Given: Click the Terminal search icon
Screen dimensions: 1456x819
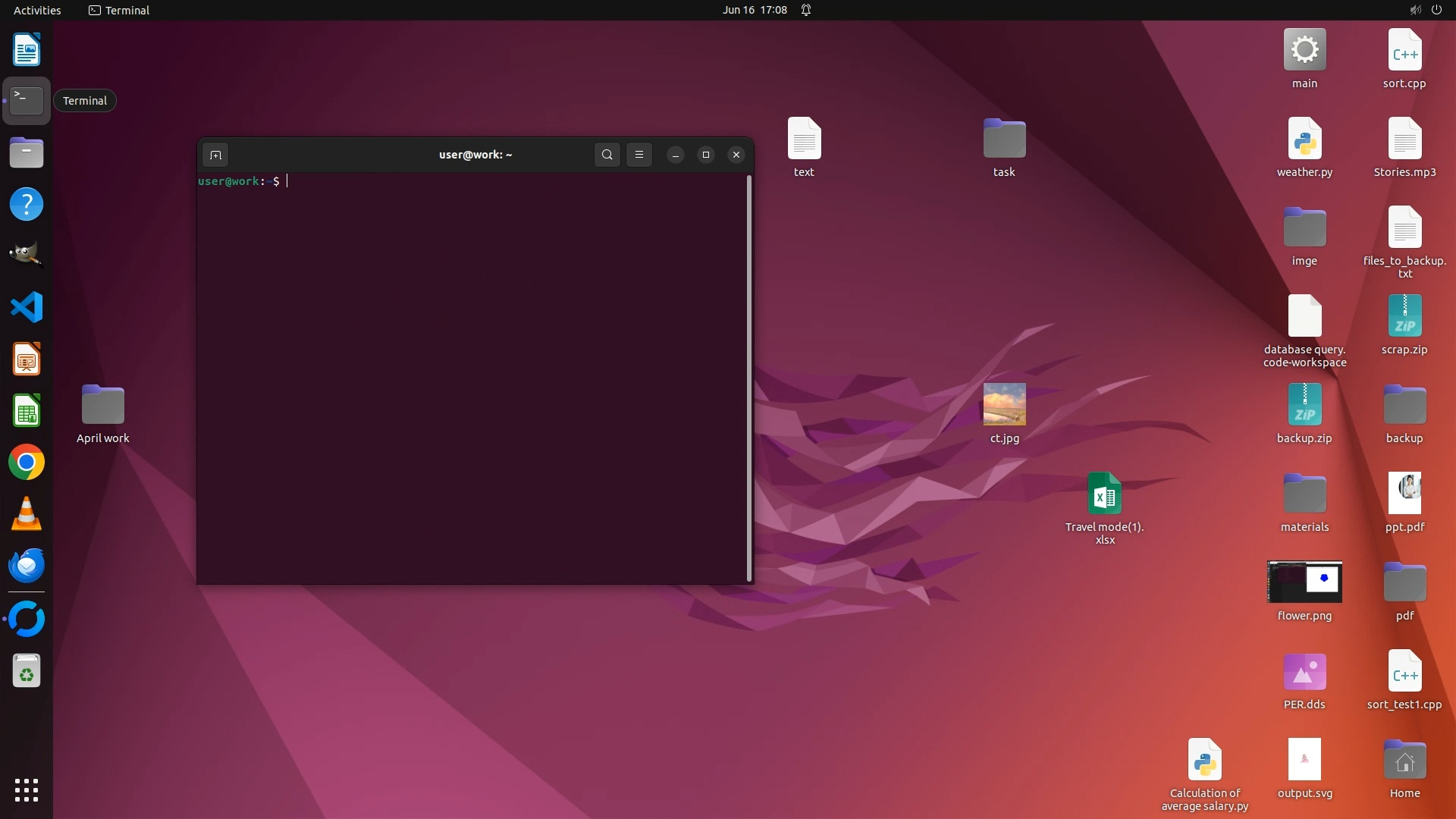Looking at the screenshot, I should tap(607, 155).
